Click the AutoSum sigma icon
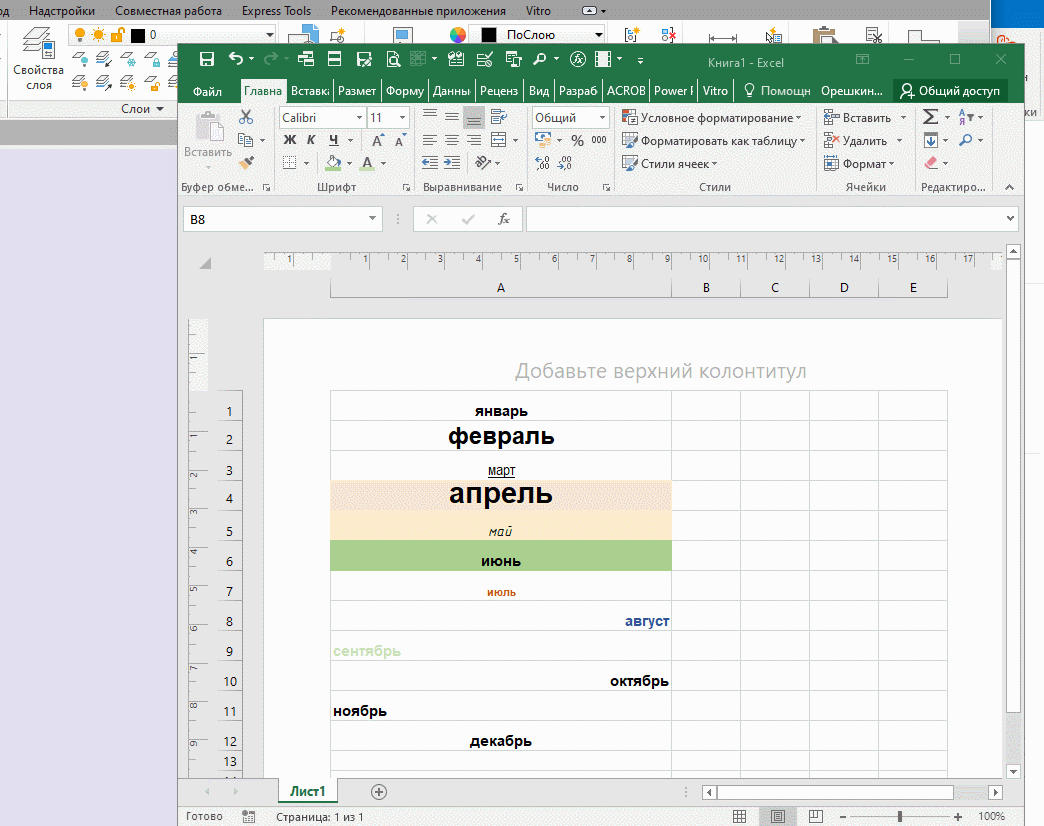 [931, 117]
